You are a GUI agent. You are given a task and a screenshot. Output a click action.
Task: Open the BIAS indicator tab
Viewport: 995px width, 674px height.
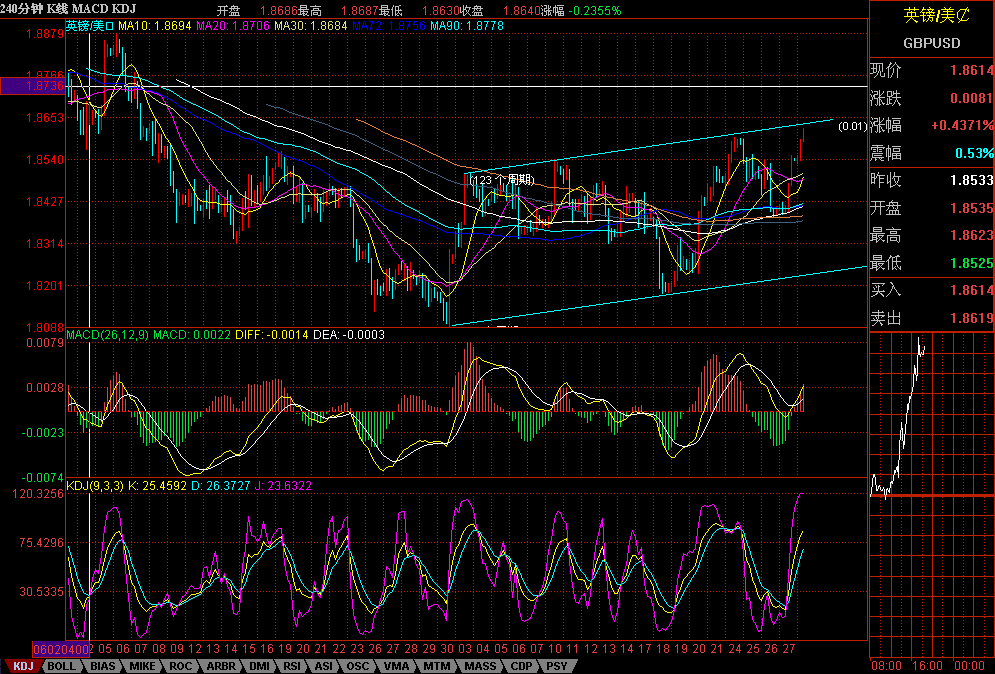[x=103, y=666]
